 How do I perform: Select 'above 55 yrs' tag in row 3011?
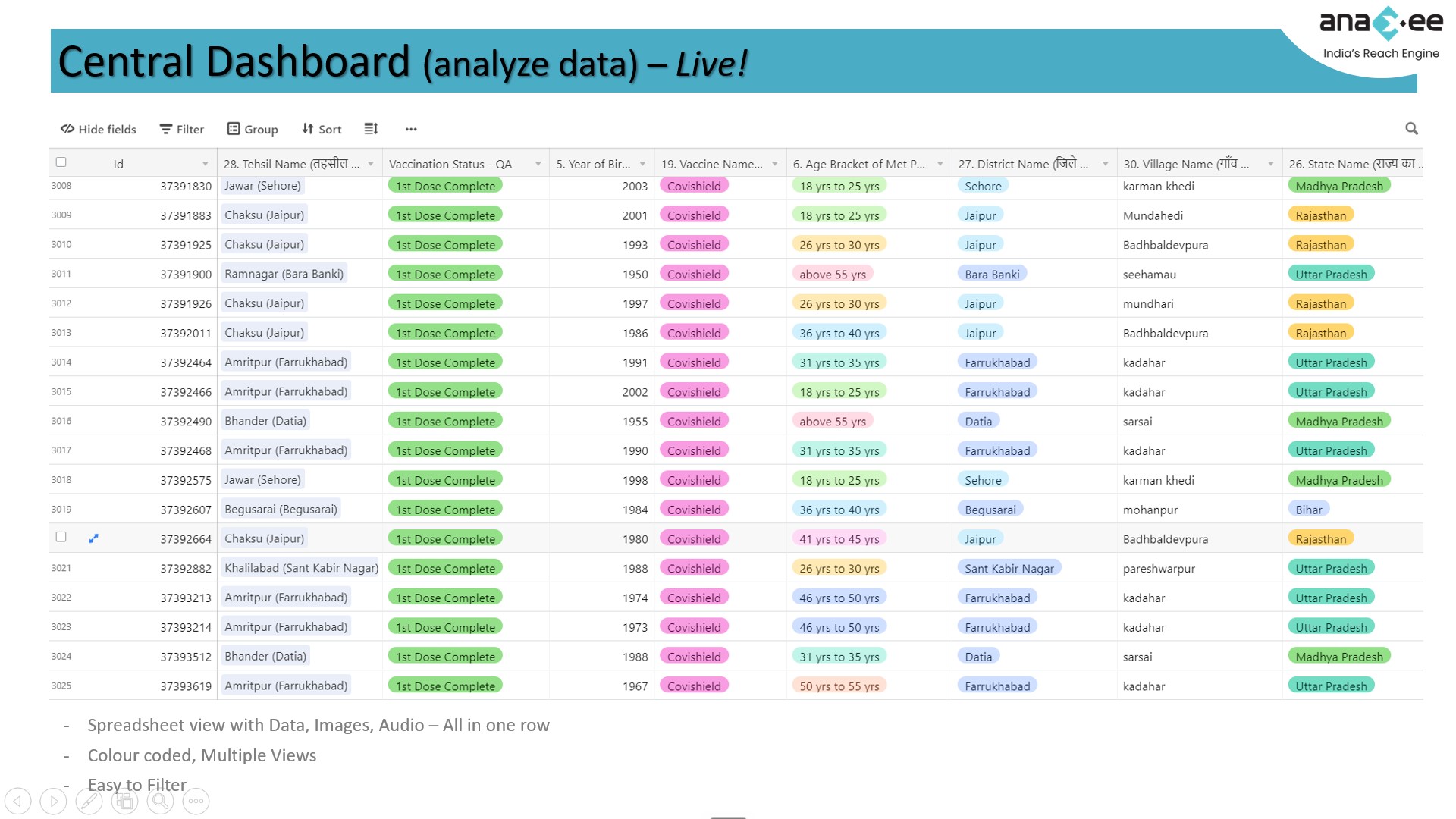pos(832,274)
